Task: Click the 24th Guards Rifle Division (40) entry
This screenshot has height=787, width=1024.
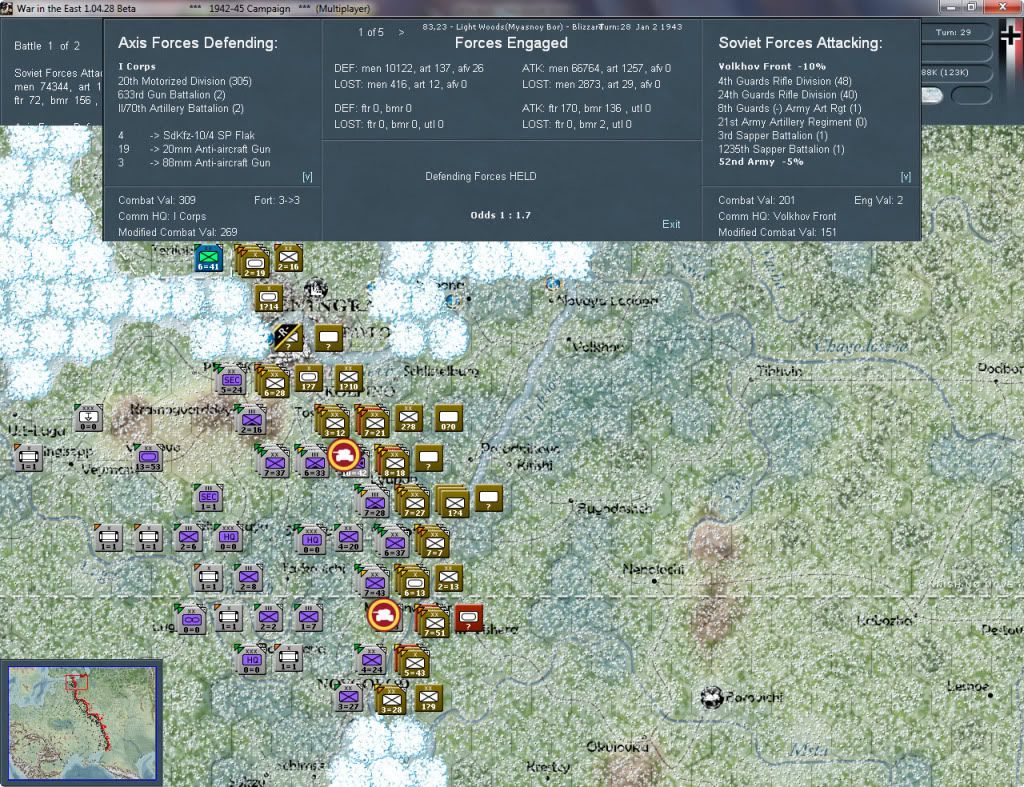Action: pyautogui.click(x=788, y=95)
